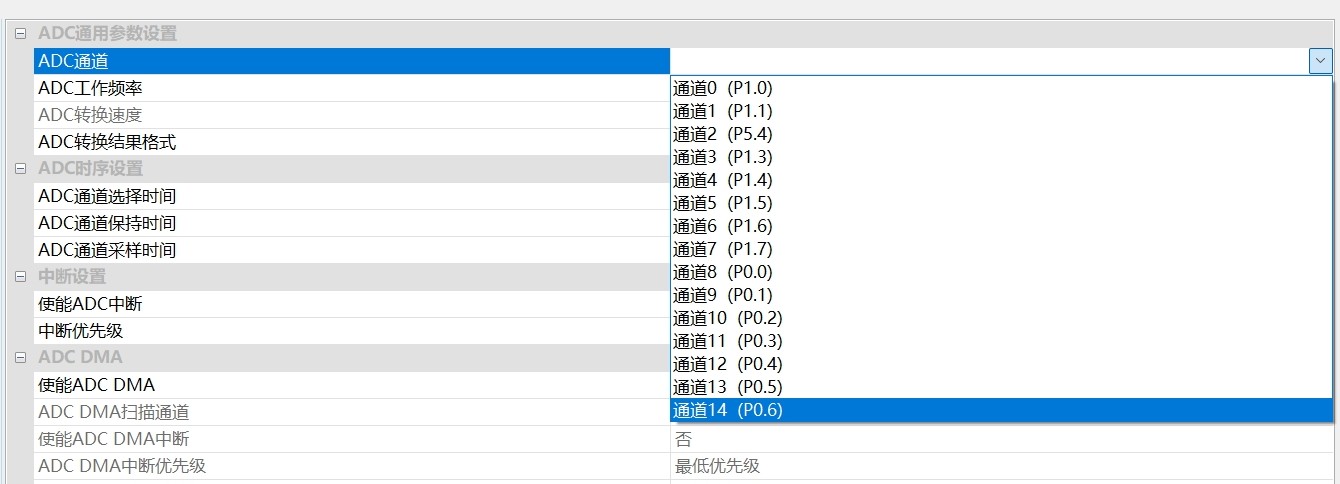1340x484 pixels.
Task: Collapse the ADC时序设置 section
Action: pos(20,169)
